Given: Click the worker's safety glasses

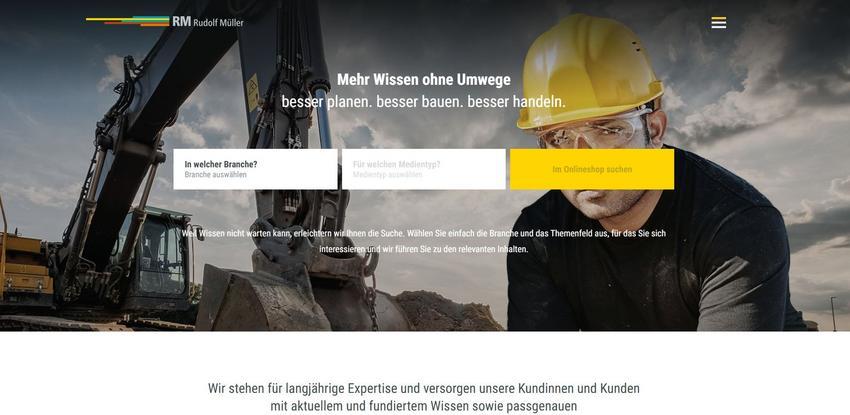Looking at the screenshot, I should (x=594, y=130).
